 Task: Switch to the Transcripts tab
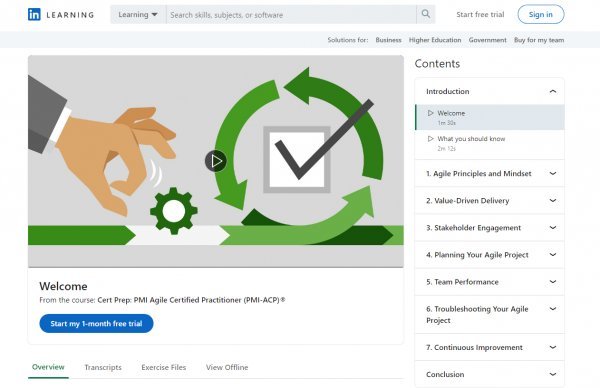click(x=103, y=367)
